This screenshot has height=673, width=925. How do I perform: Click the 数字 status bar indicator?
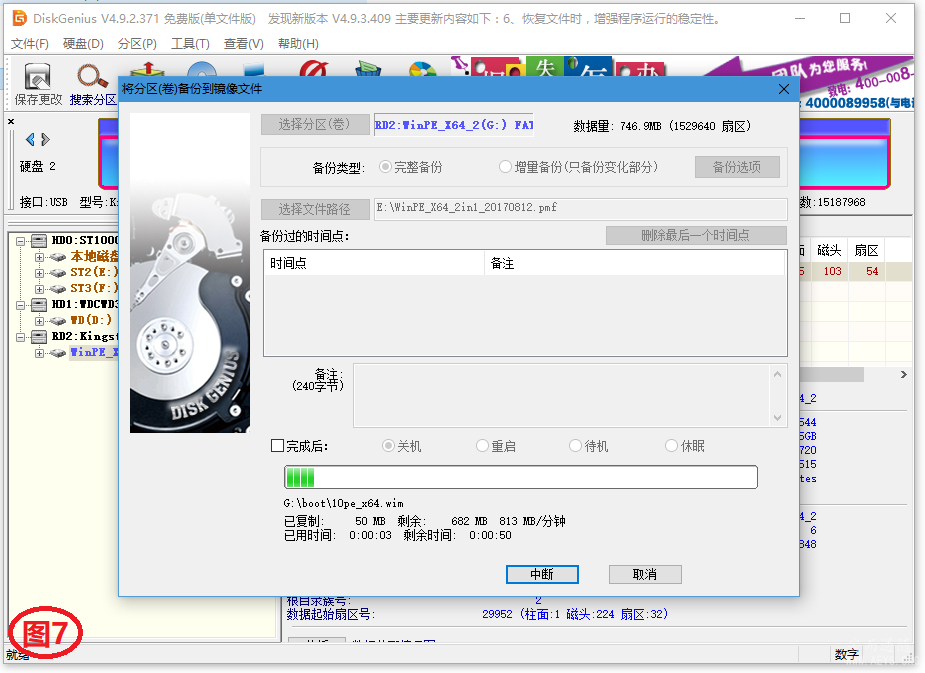[847, 654]
